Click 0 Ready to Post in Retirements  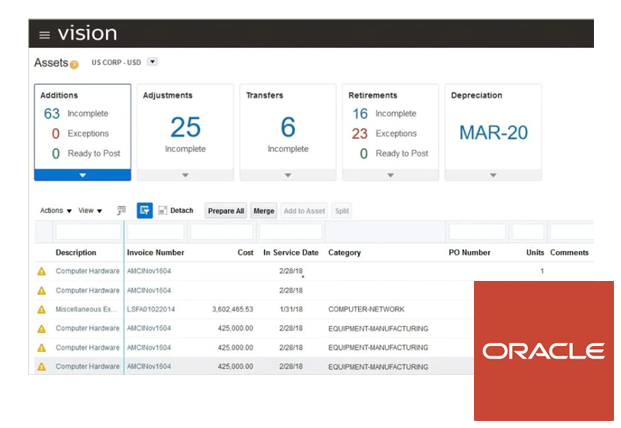(x=364, y=153)
